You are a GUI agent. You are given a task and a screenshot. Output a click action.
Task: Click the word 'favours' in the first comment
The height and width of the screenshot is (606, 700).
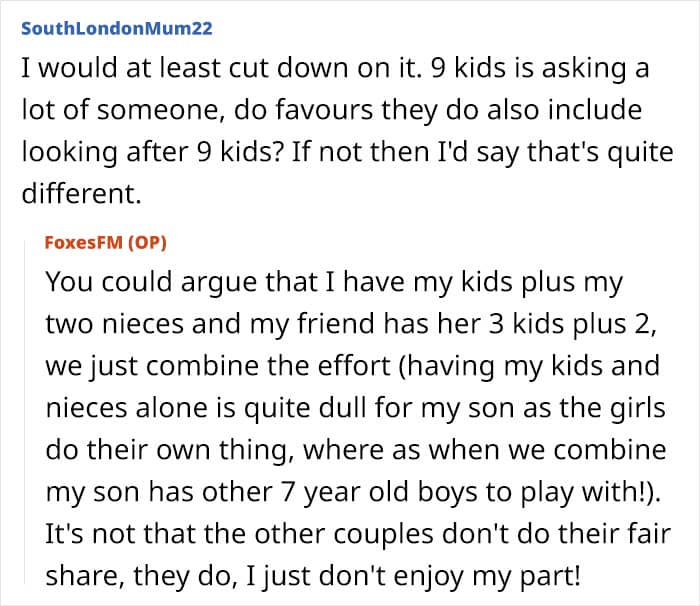click(324, 110)
